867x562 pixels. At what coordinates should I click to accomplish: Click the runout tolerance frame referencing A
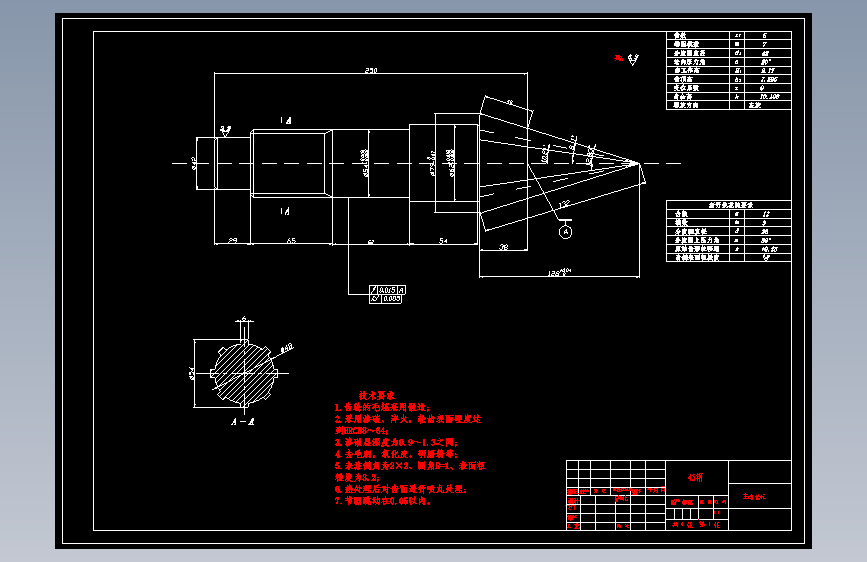coord(388,290)
